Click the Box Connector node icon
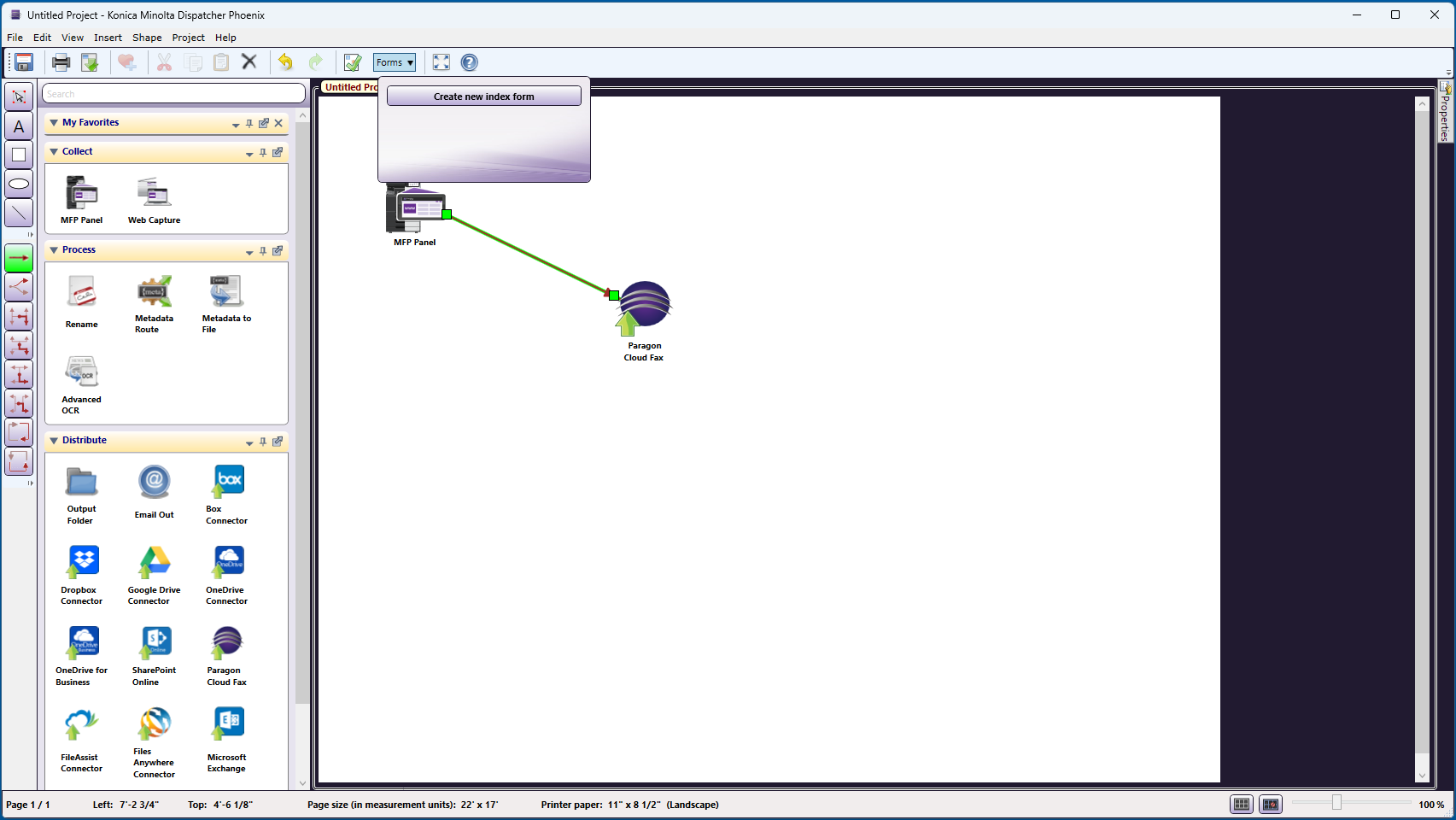The image size is (1456, 820). pos(229,481)
